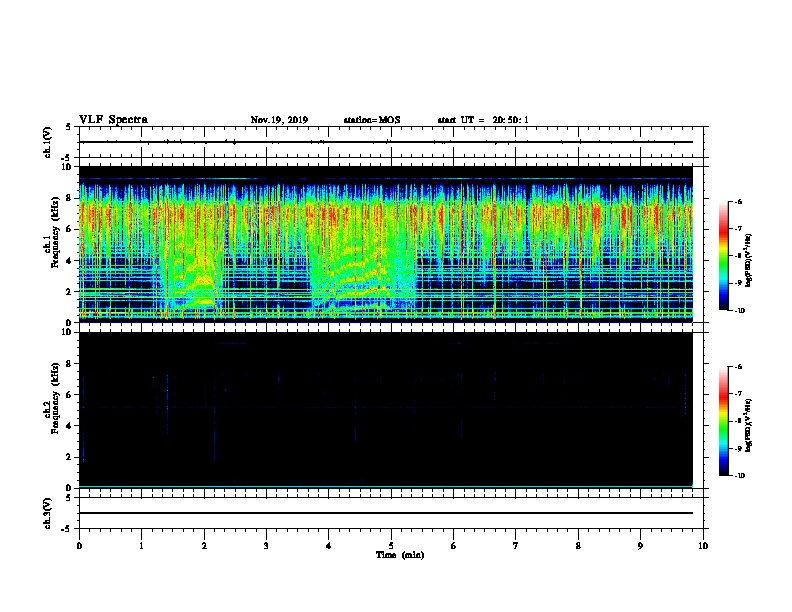792x612 pixels.
Task: Select the date text "Nov.19, 2019"
Action: click(279, 120)
